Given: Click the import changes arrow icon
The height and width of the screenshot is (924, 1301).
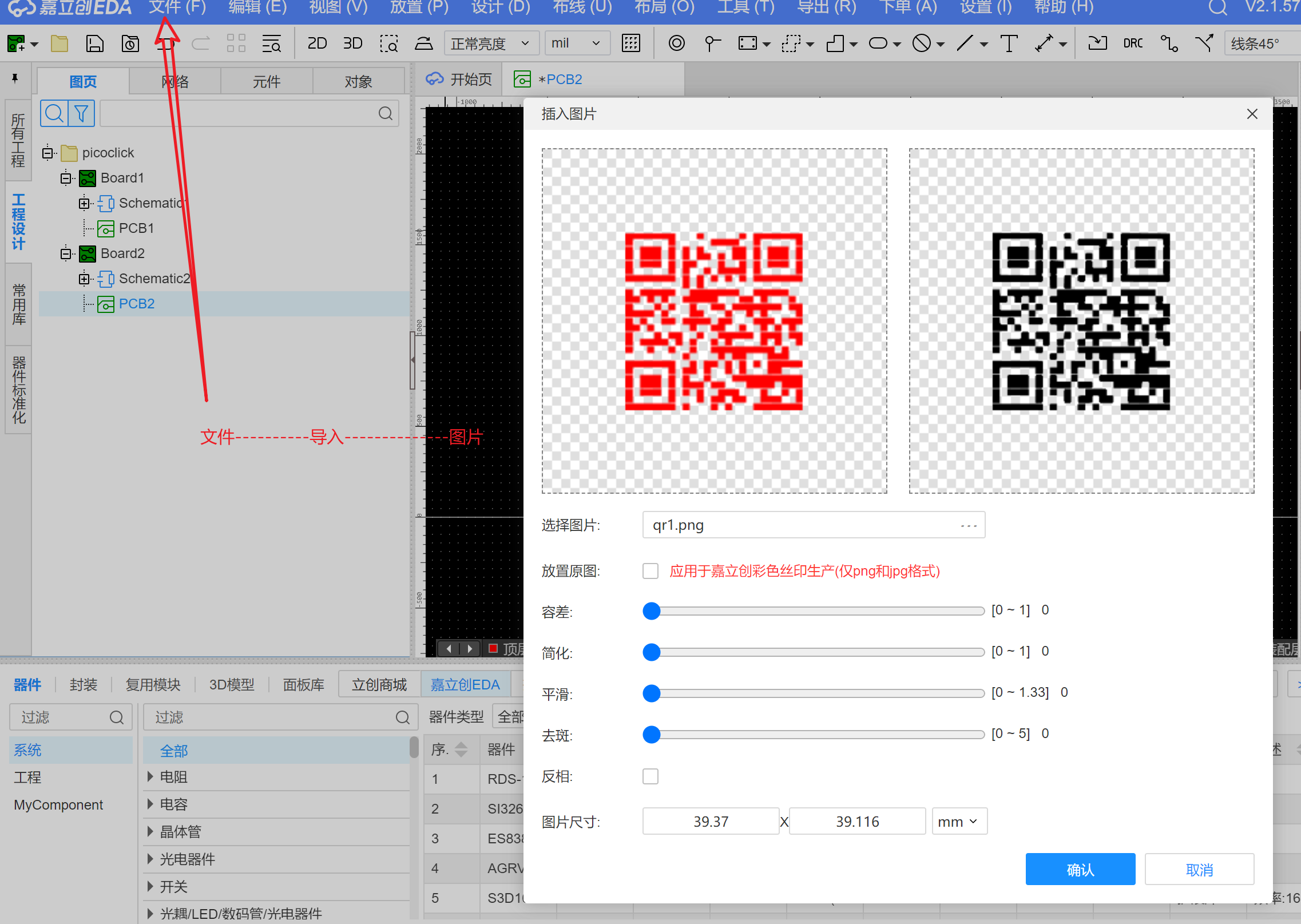Looking at the screenshot, I should (1097, 43).
